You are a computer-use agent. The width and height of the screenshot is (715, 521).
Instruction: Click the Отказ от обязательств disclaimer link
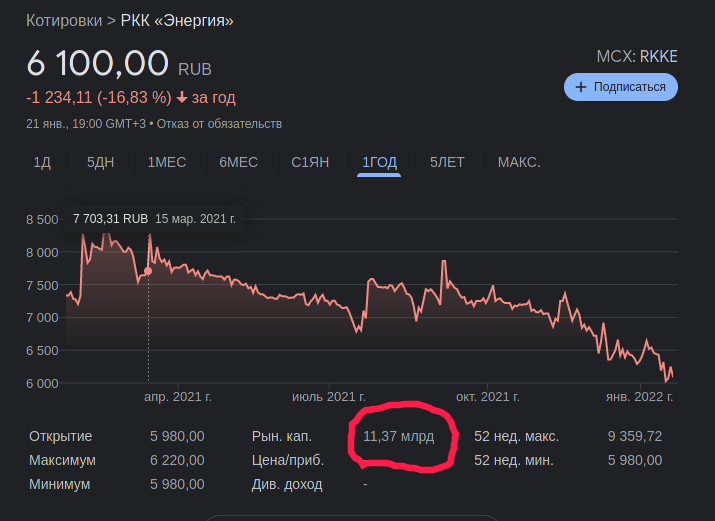pos(219,124)
